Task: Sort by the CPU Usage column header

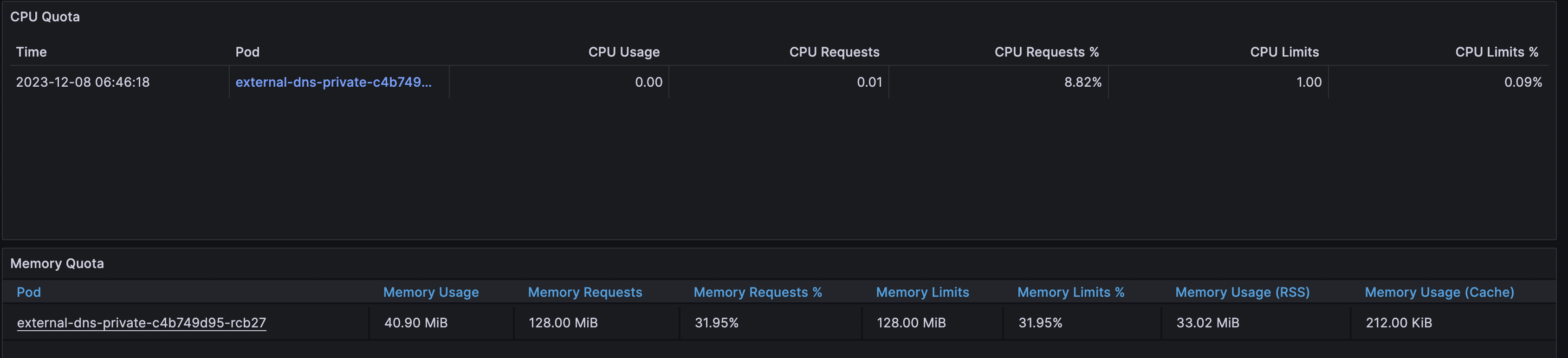Action: pos(623,52)
